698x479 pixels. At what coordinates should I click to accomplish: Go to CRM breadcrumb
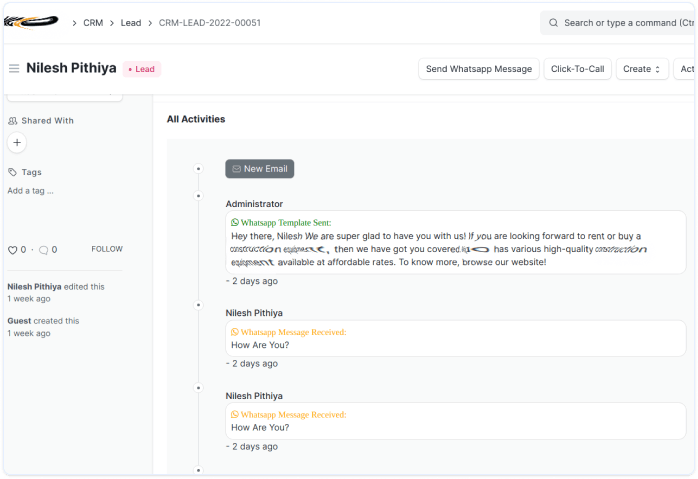(93, 23)
